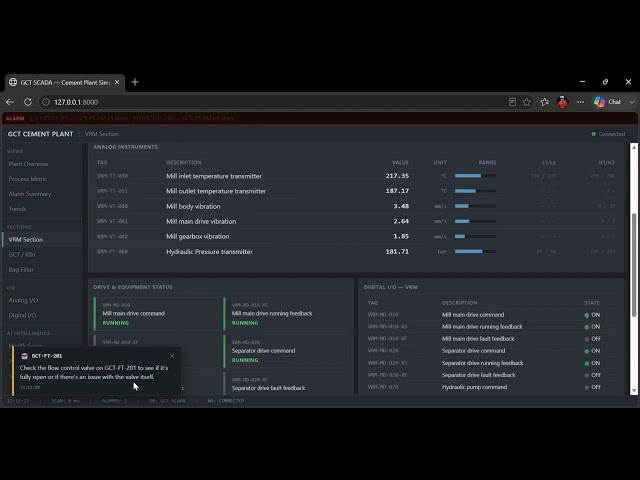The image size is (640, 480).
Task: Click the Connected status indicator
Action: [608, 134]
